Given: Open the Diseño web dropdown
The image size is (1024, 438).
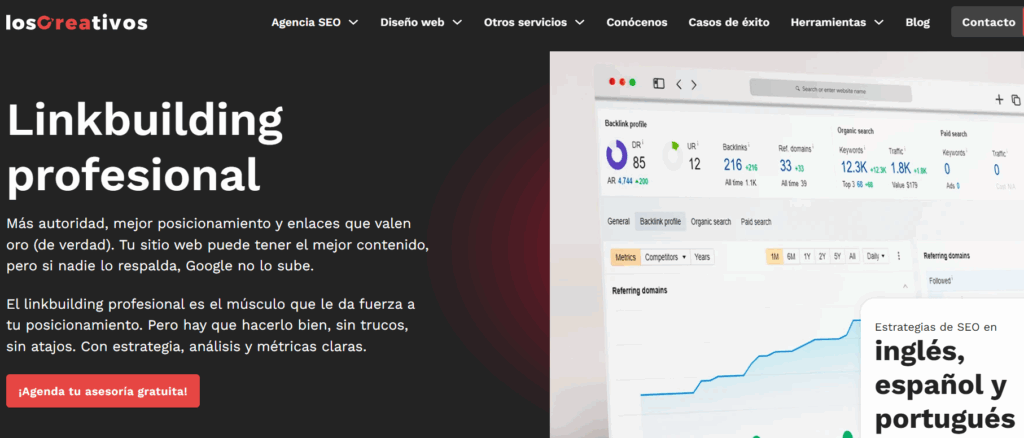Looking at the screenshot, I should pos(421,22).
